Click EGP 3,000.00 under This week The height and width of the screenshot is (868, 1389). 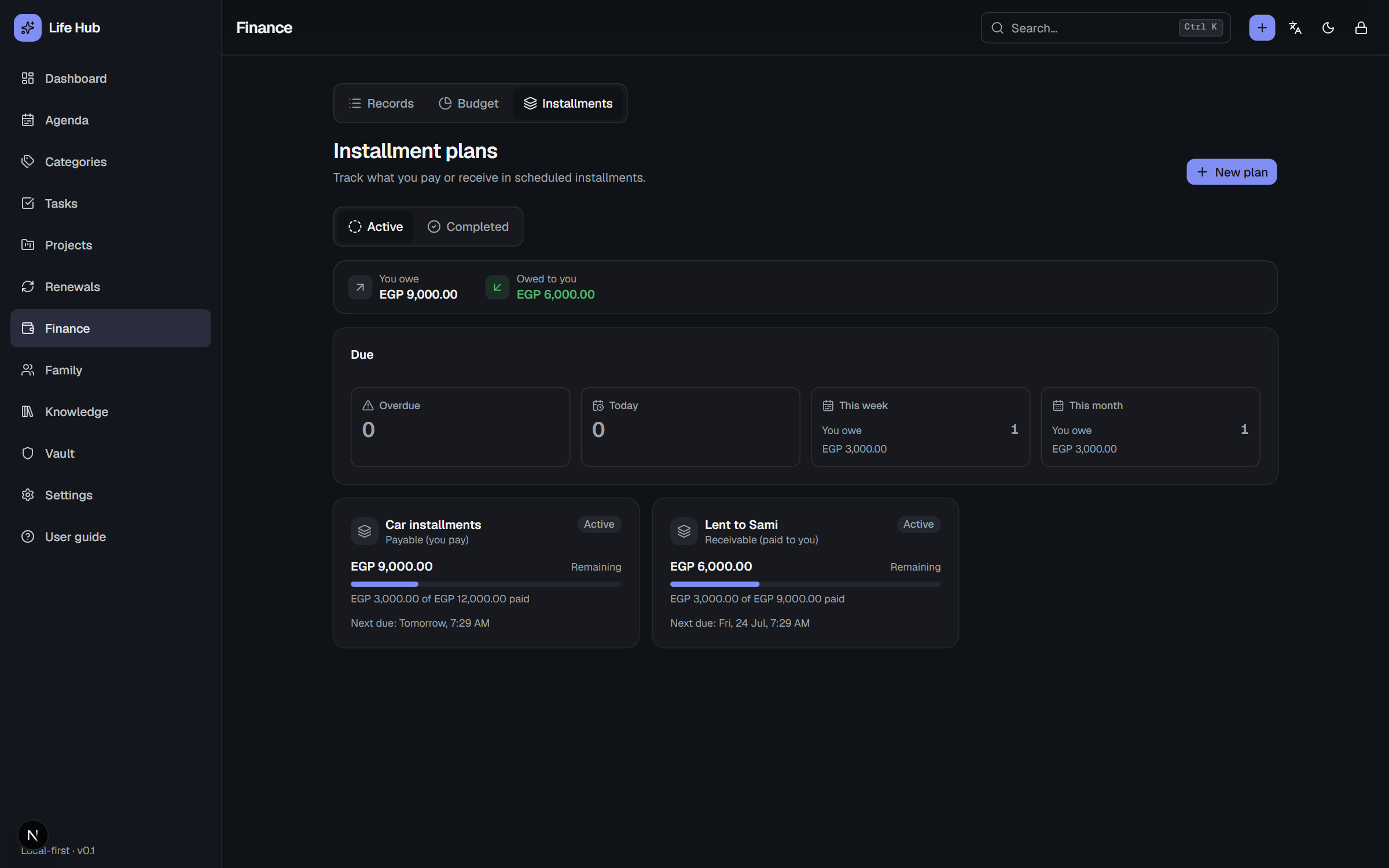pyautogui.click(x=854, y=449)
